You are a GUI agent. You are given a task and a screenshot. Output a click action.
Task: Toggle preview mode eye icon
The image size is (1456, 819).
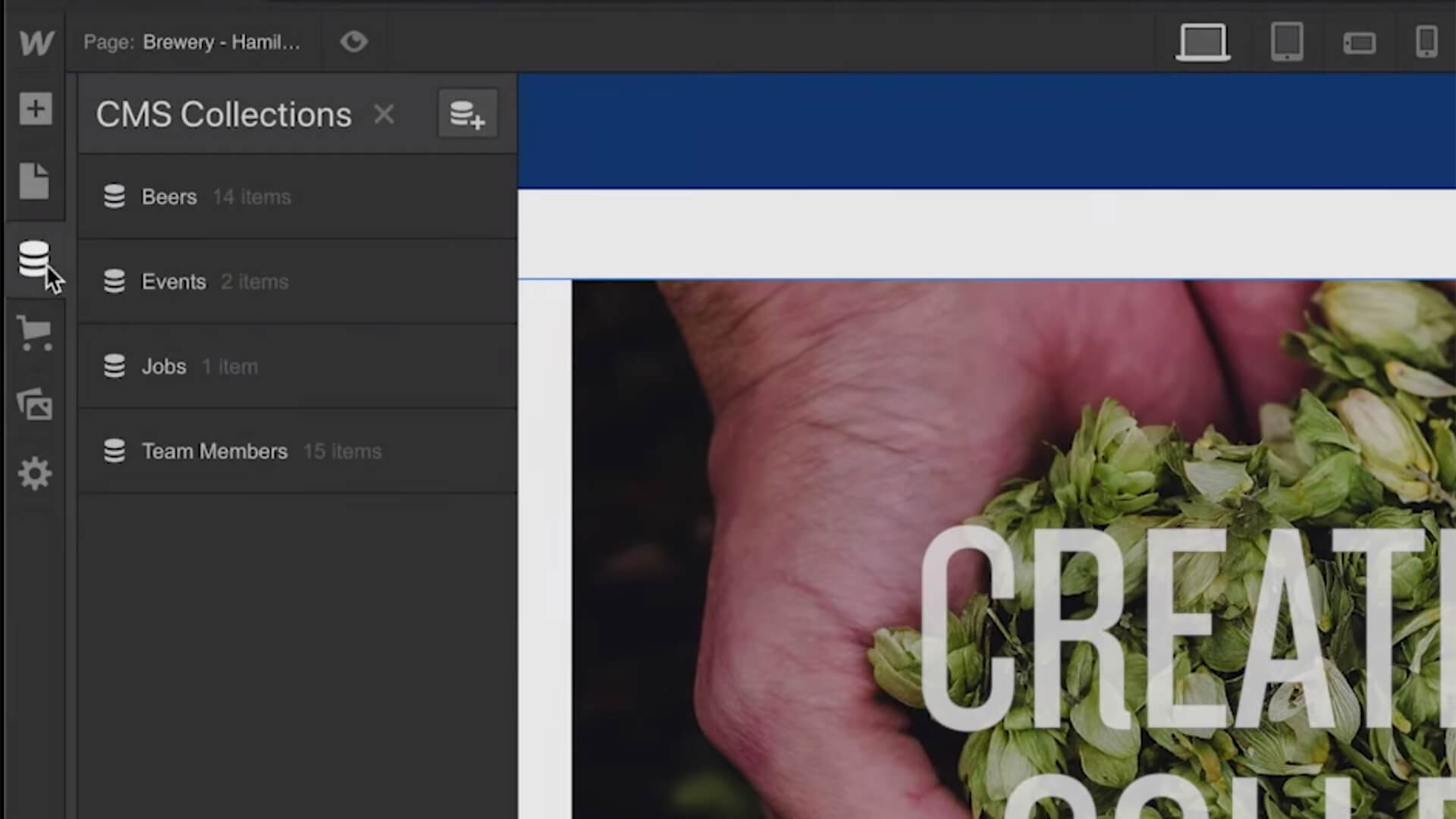(353, 42)
